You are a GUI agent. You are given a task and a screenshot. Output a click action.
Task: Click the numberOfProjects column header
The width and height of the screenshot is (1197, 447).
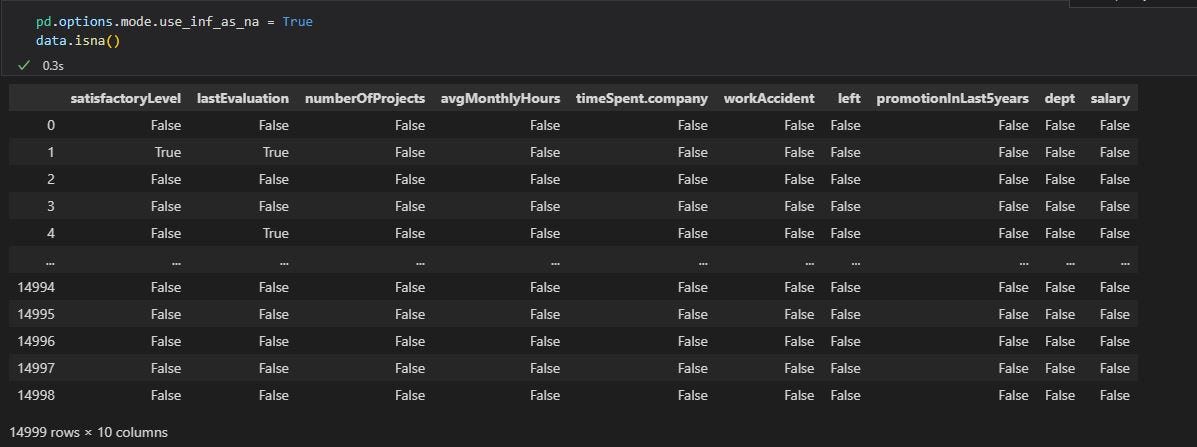click(x=365, y=98)
